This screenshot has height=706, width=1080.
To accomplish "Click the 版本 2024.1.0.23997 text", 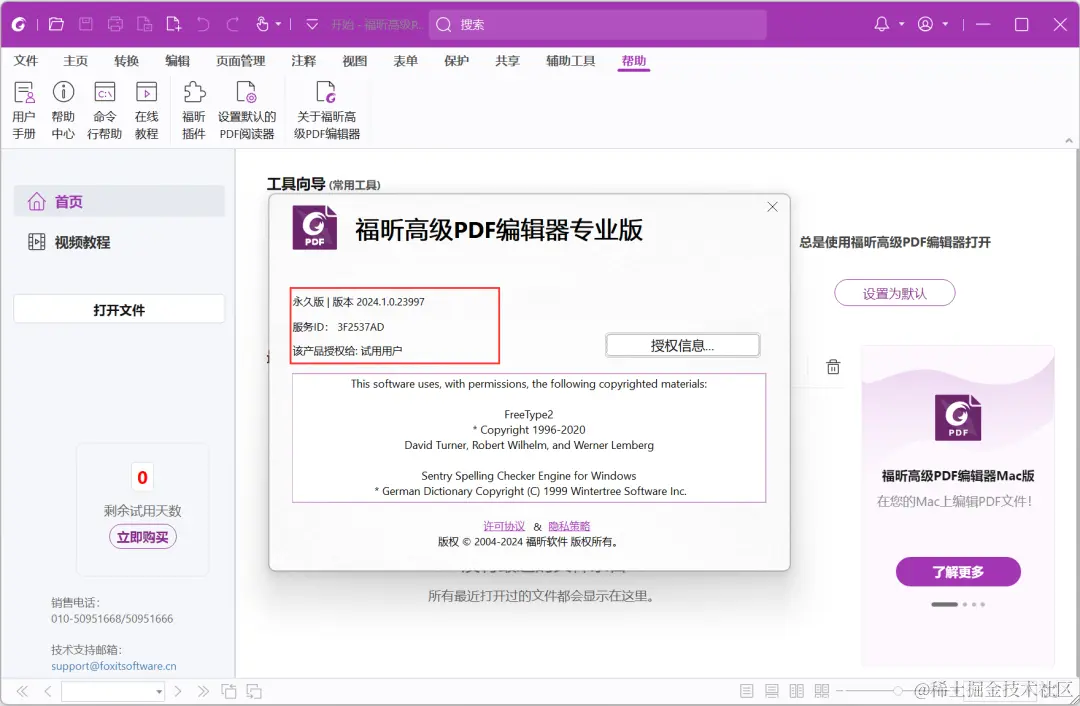I will 378,302.
